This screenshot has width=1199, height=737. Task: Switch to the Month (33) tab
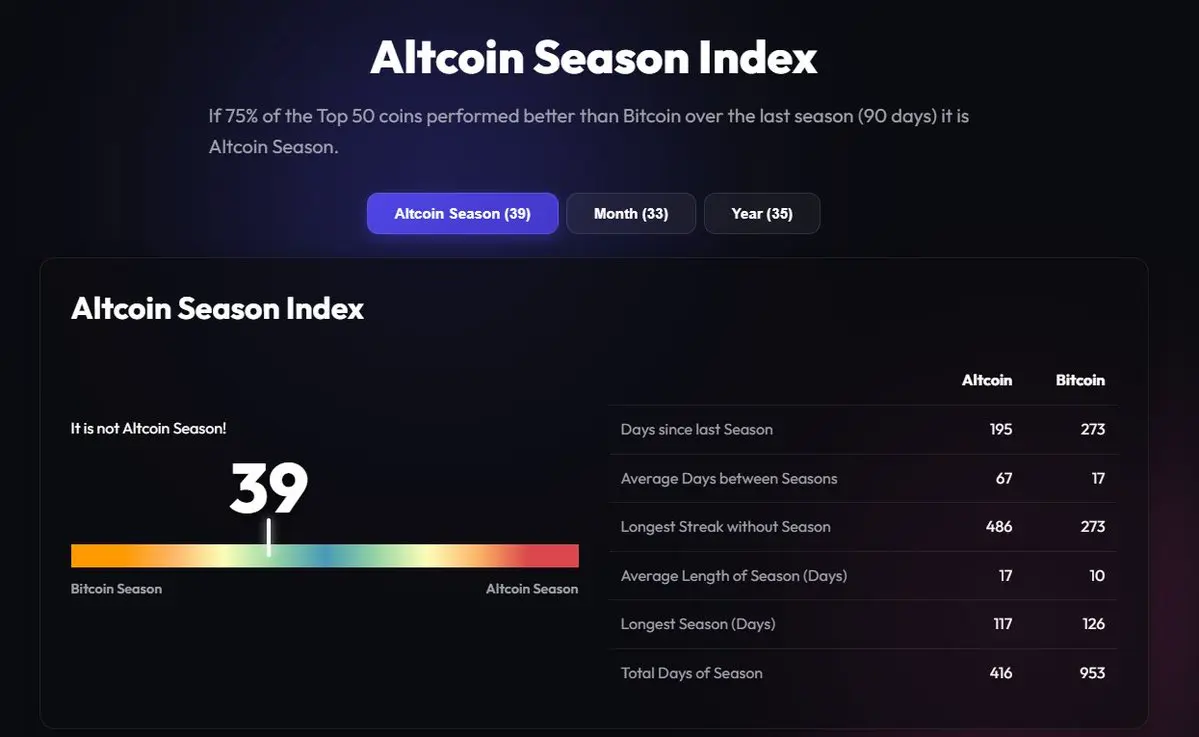(x=631, y=213)
